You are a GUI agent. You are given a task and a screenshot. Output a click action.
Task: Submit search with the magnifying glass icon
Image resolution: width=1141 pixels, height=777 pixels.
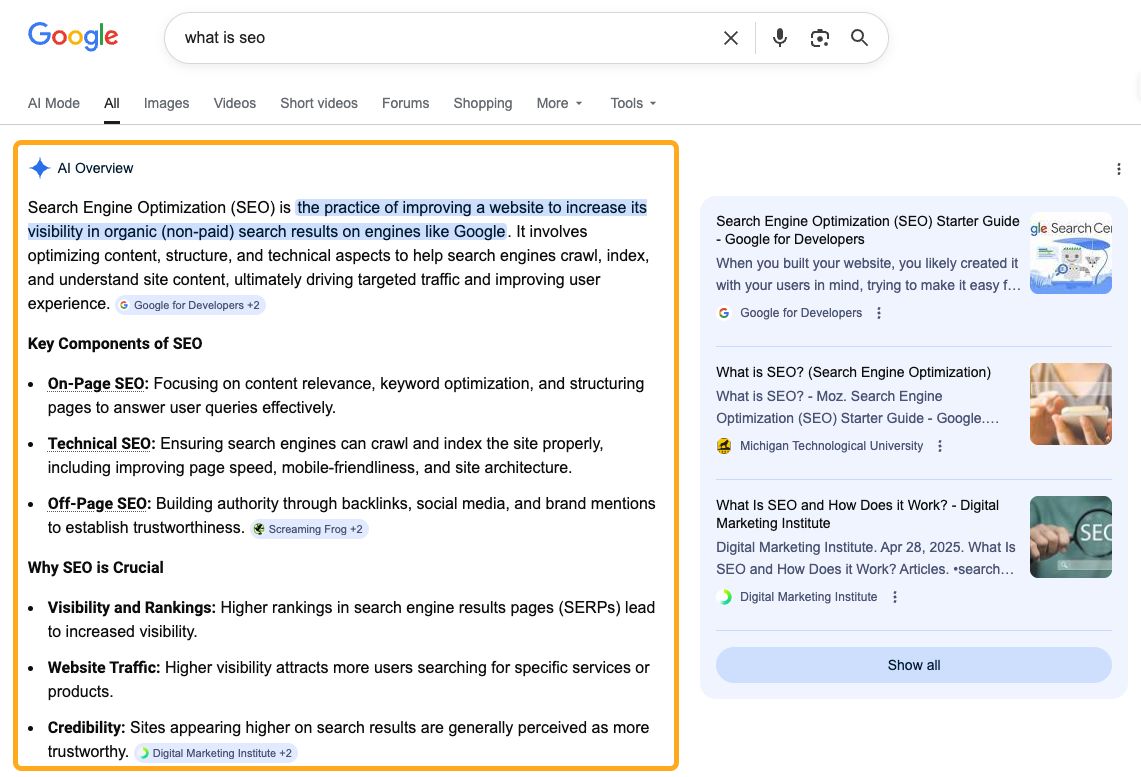(859, 38)
